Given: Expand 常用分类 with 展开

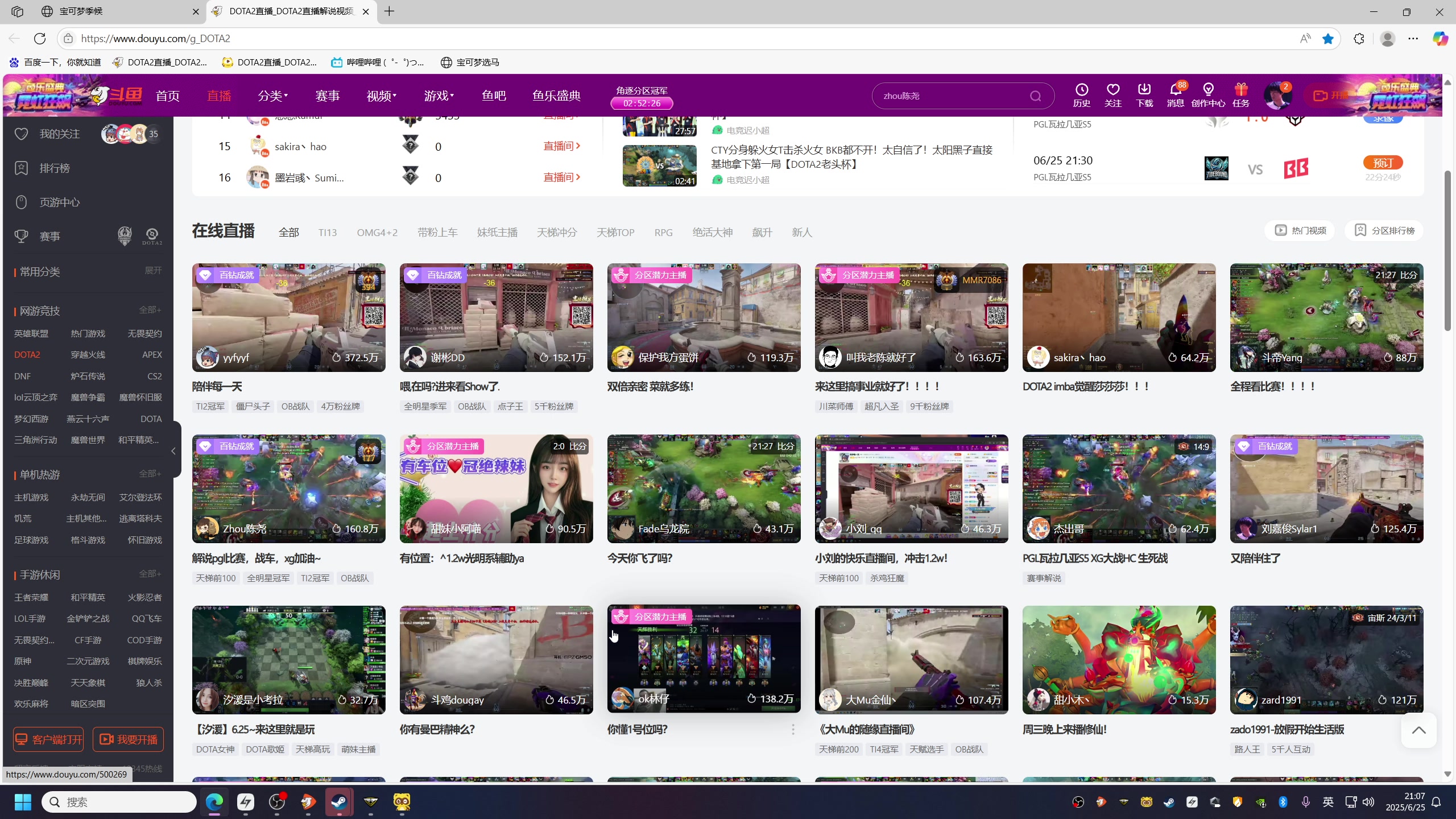Looking at the screenshot, I should (x=153, y=271).
